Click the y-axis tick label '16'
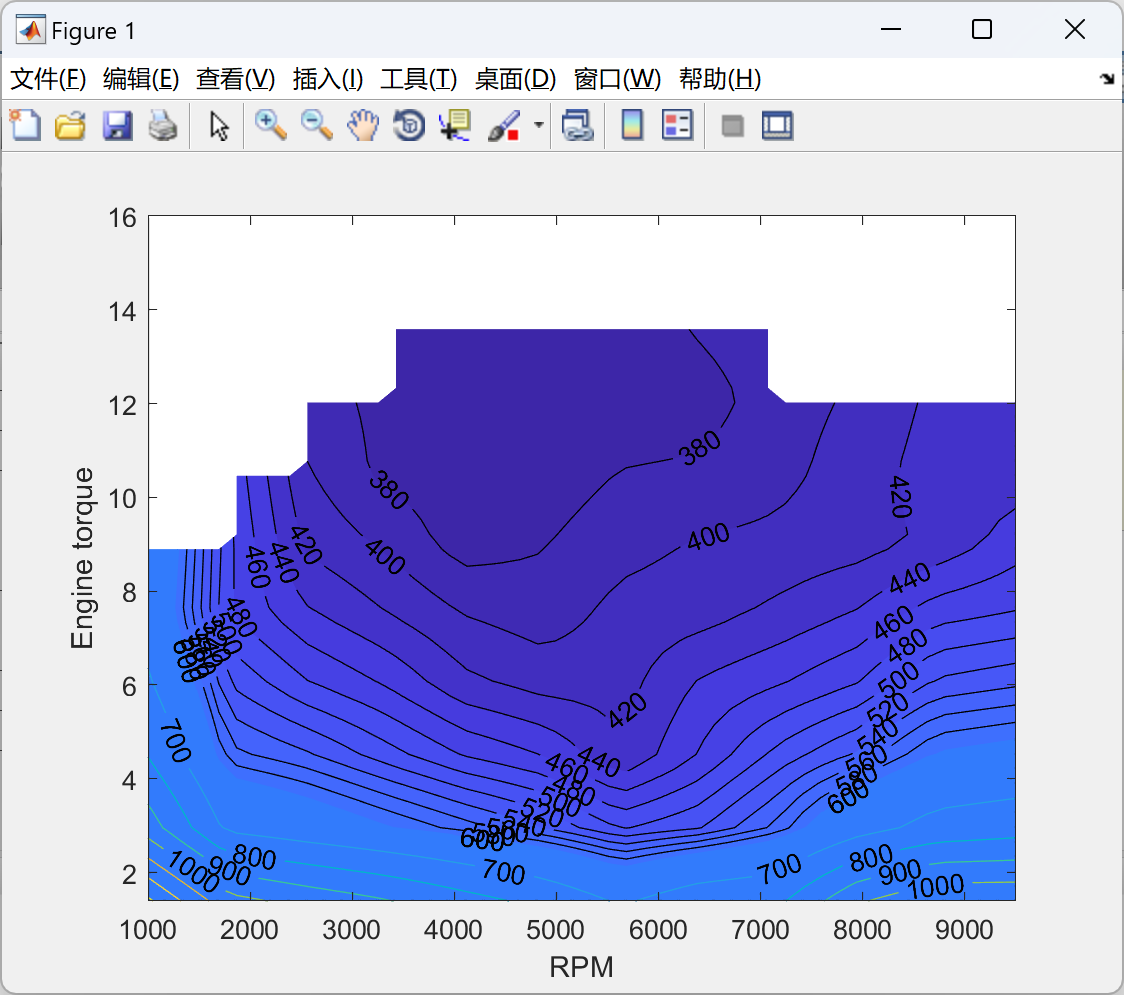The image size is (1124, 995). 123,217
